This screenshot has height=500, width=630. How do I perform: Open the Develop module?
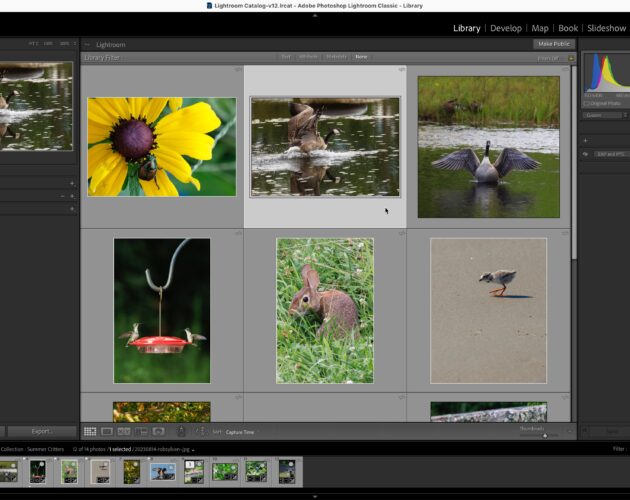tap(506, 28)
